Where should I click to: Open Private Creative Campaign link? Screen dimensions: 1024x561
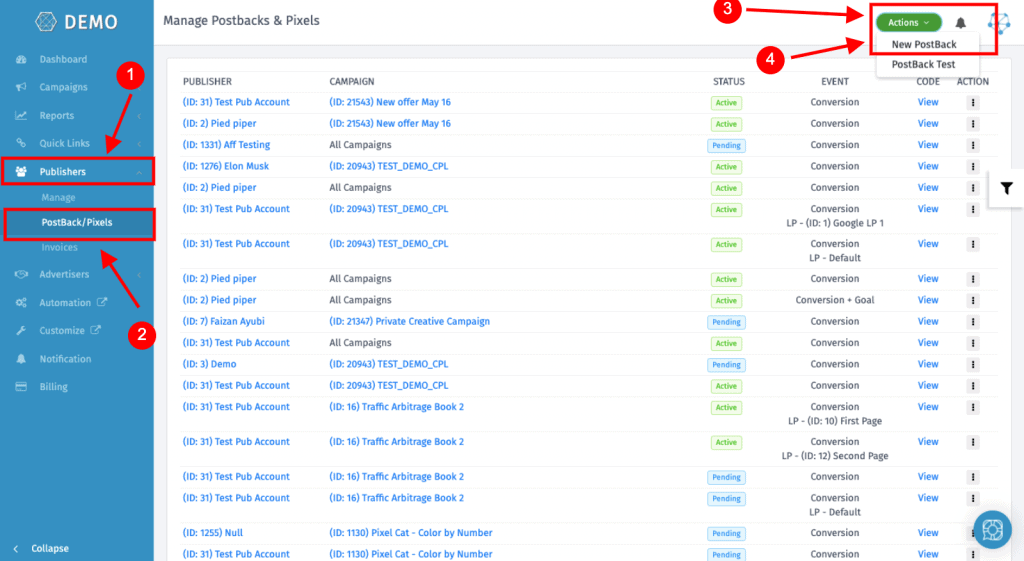click(x=409, y=322)
